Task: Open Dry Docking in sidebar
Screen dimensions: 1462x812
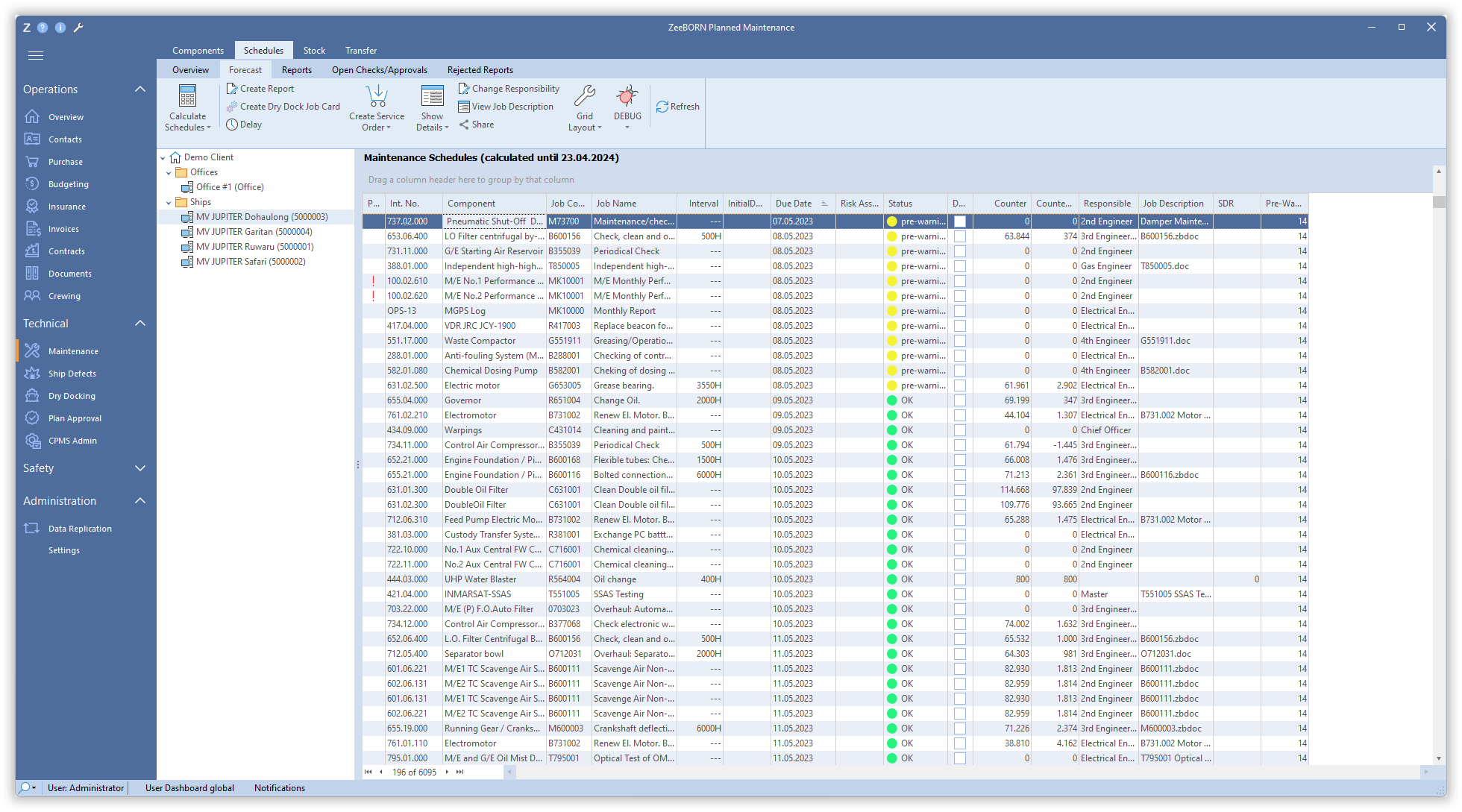Action: pyautogui.click(x=72, y=396)
